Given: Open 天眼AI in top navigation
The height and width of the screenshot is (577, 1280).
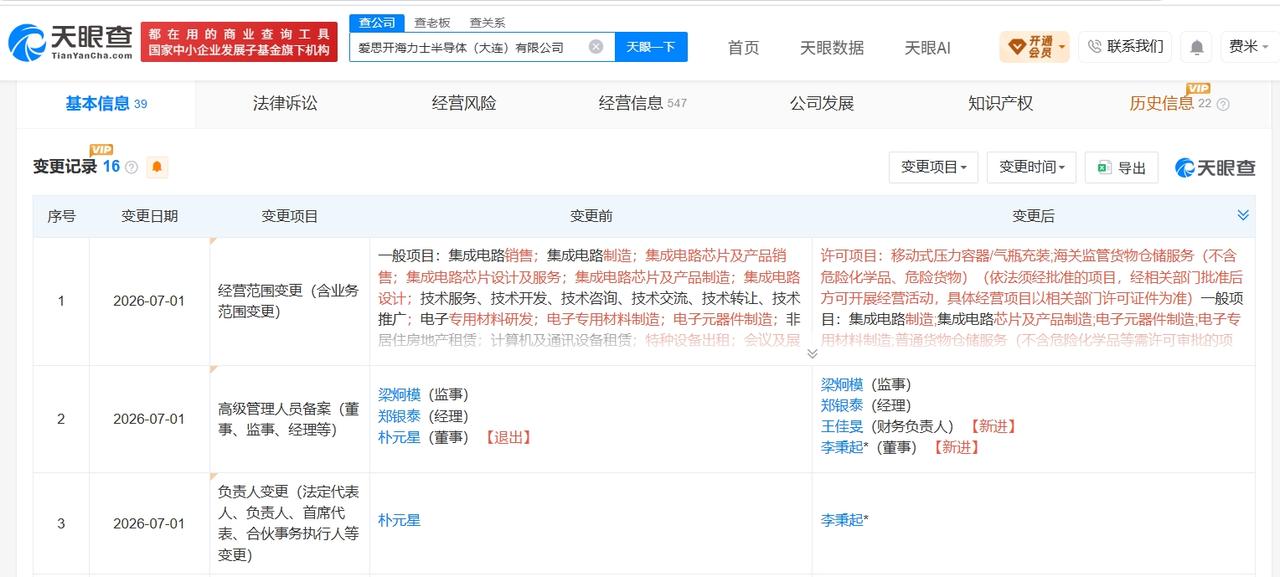Looking at the screenshot, I should coord(927,47).
